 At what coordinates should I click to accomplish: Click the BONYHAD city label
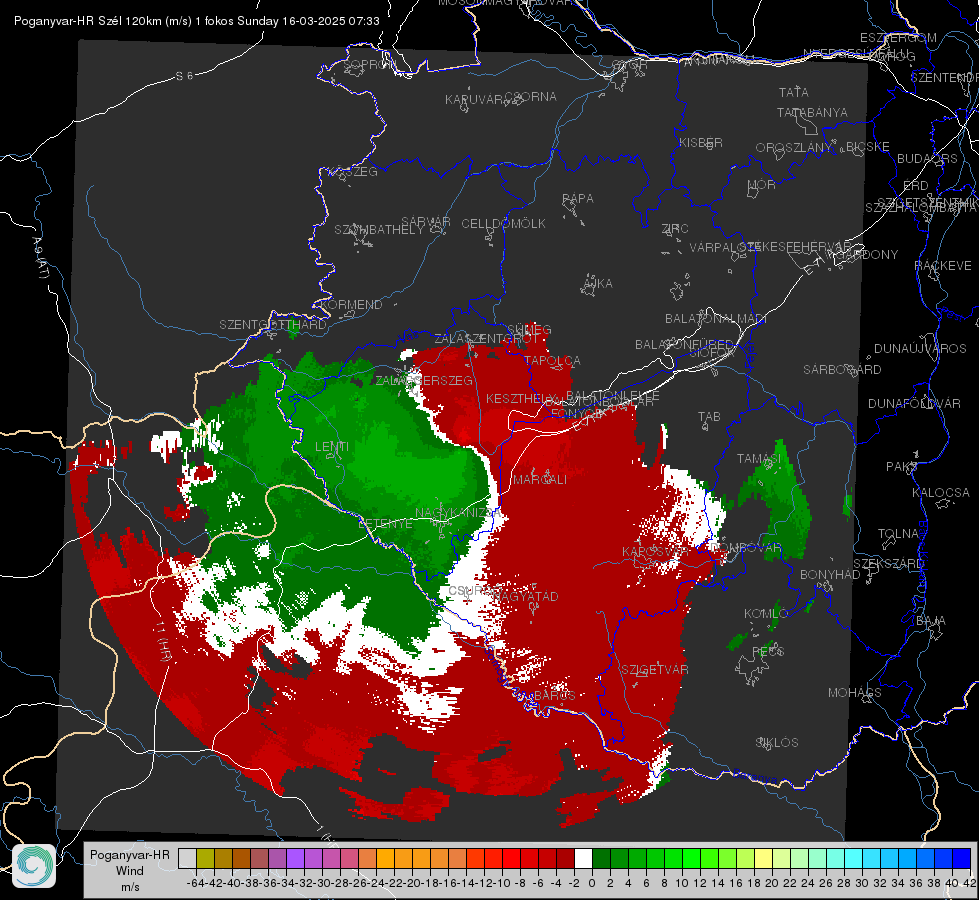click(x=830, y=575)
